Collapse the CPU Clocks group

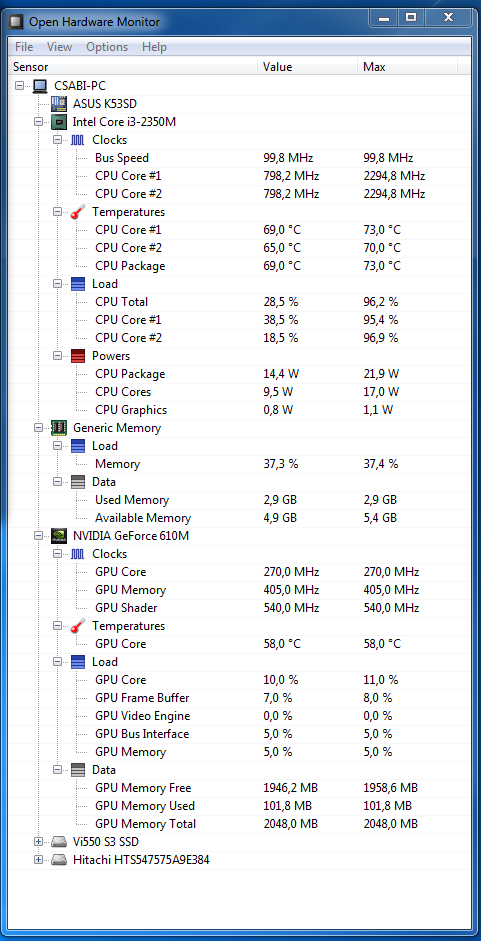coord(58,140)
